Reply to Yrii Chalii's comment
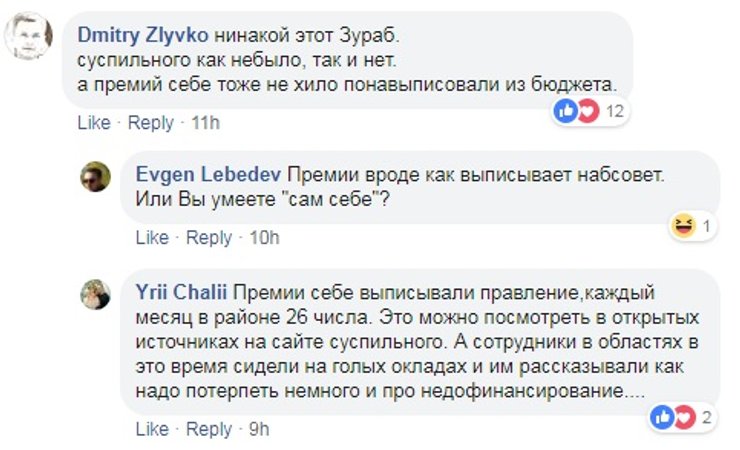This screenshot has width=740, height=450. (x=209, y=429)
